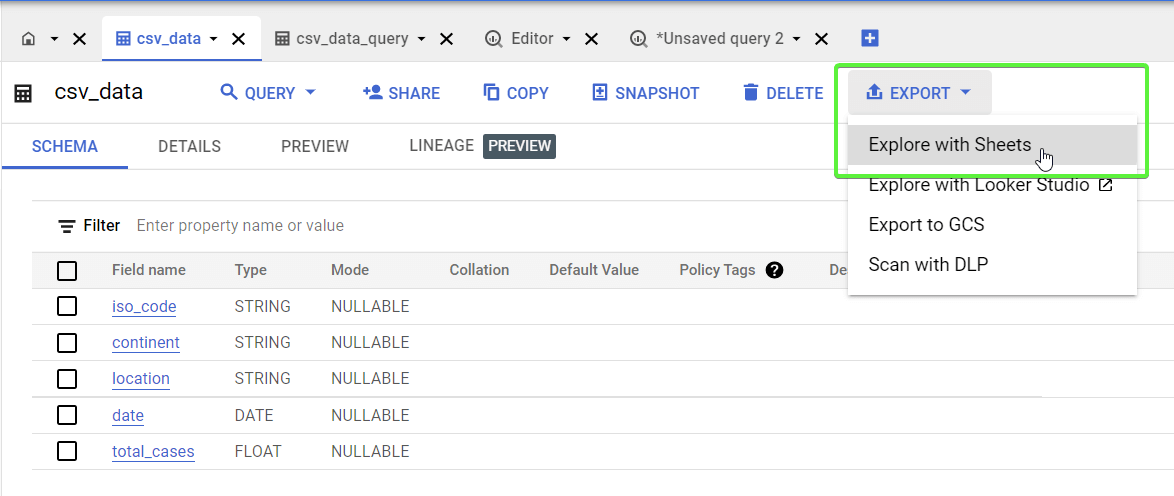Screen dimensions: 1174x496
Task: Click the Default Value column header
Action: (594, 270)
